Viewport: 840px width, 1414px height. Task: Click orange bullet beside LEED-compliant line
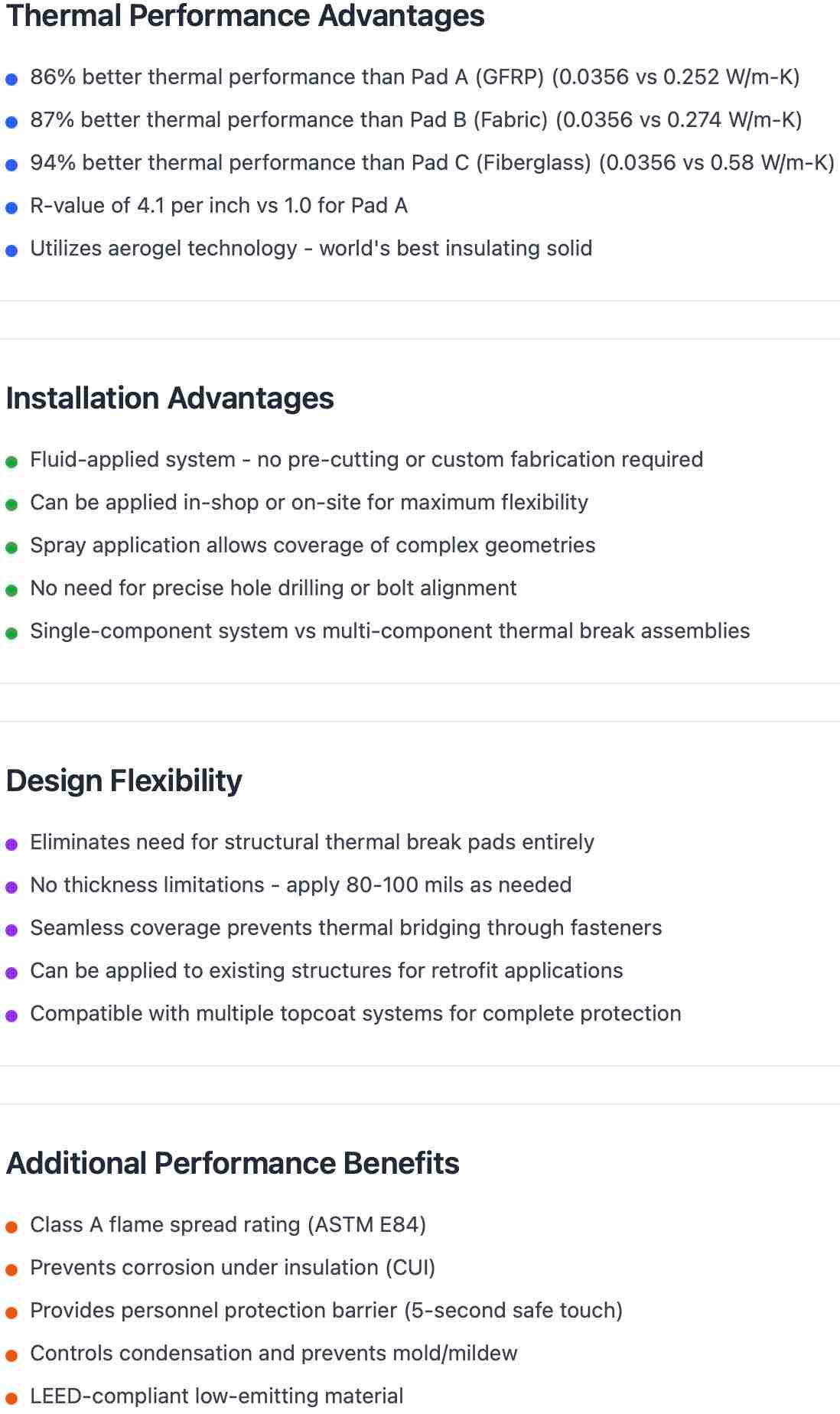(x=11, y=1398)
